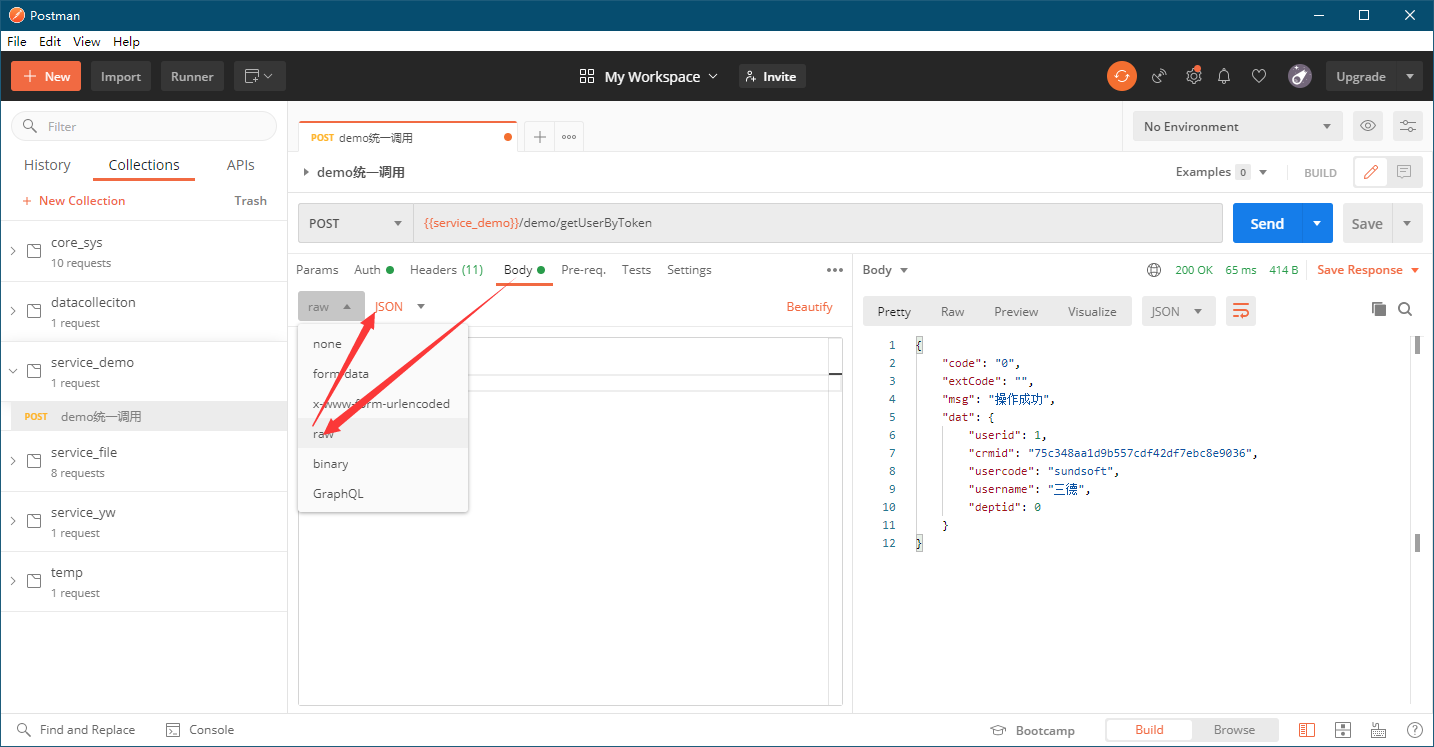Click the status bar layout grid icon

click(x=1343, y=730)
